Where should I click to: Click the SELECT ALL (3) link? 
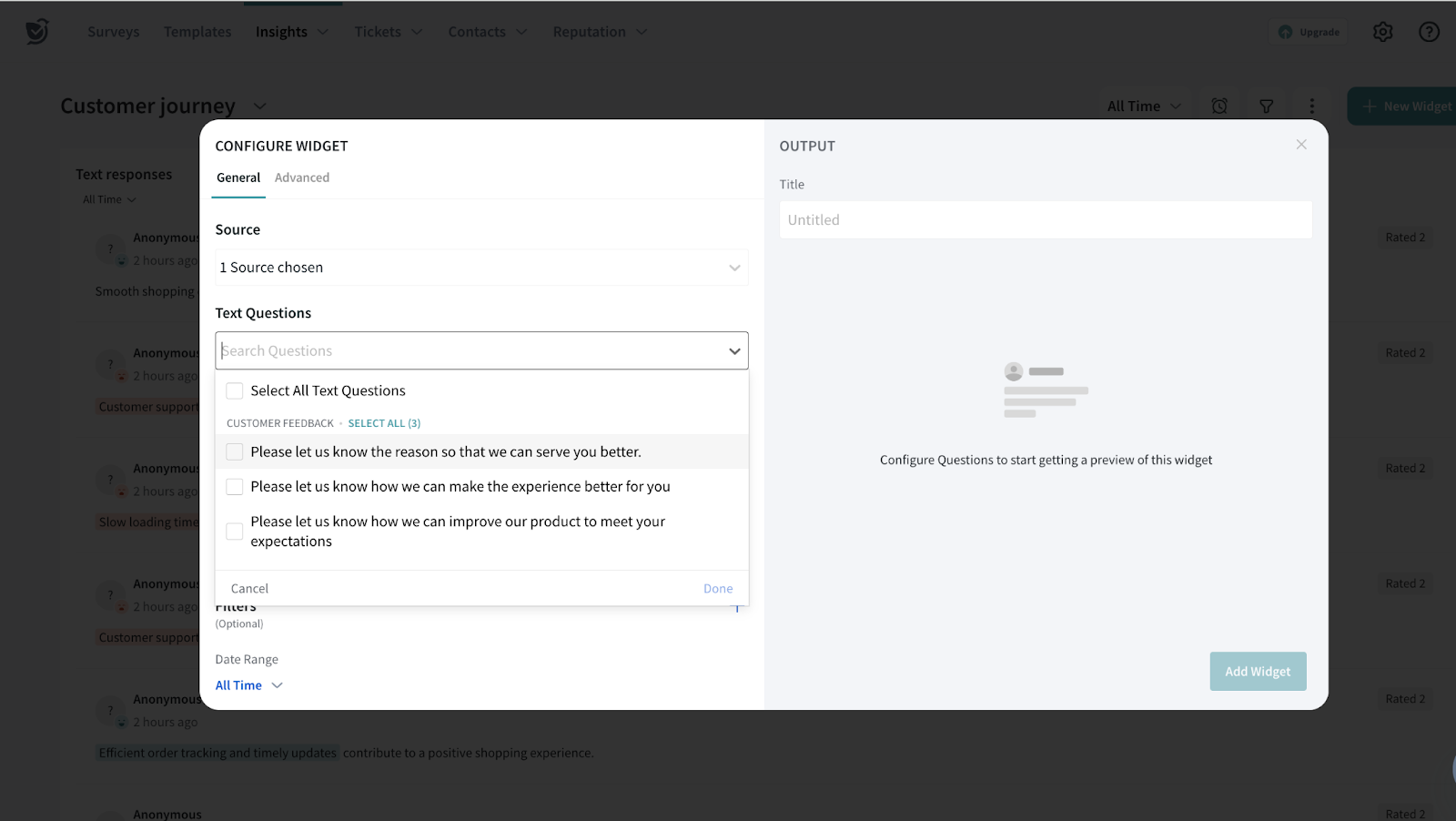(x=384, y=423)
